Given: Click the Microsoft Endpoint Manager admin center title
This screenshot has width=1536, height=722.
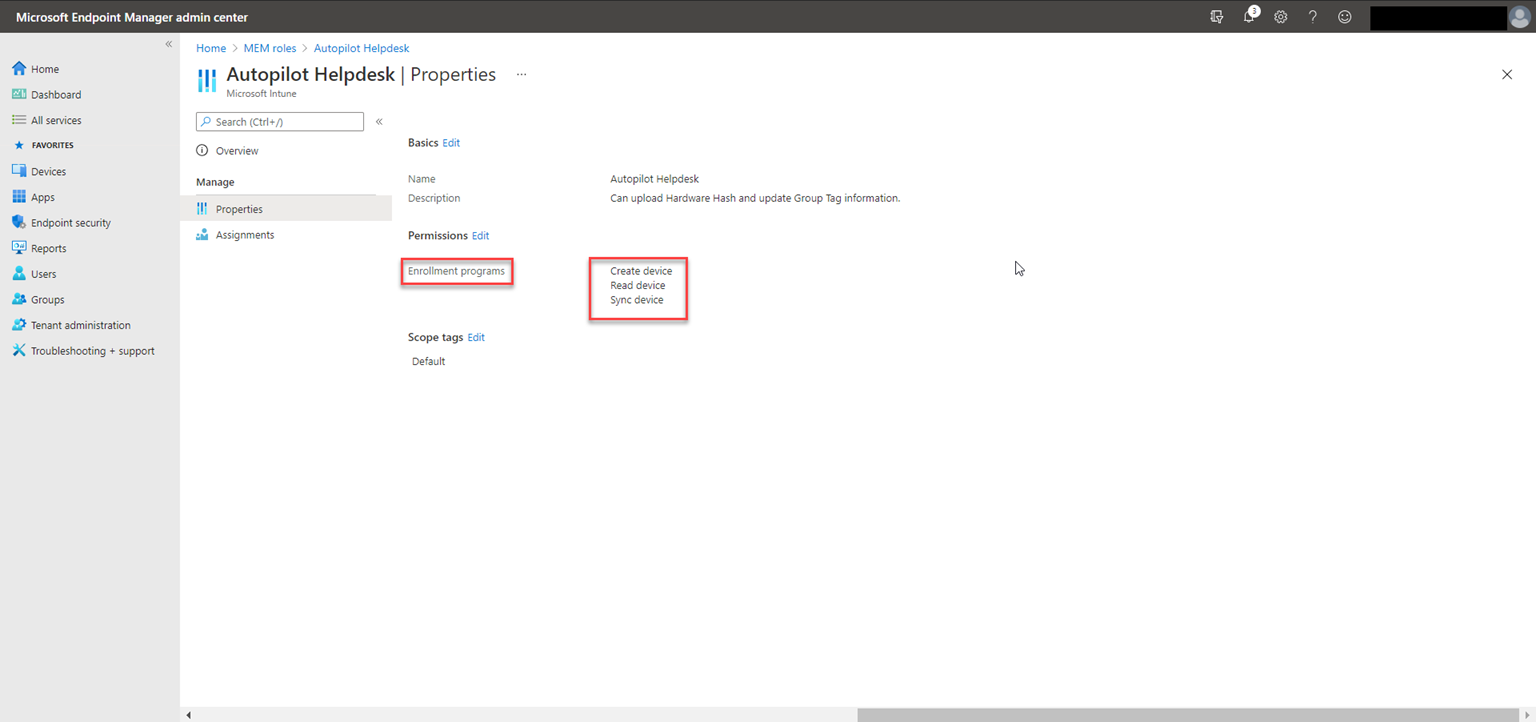Looking at the screenshot, I should pos(132,17).
